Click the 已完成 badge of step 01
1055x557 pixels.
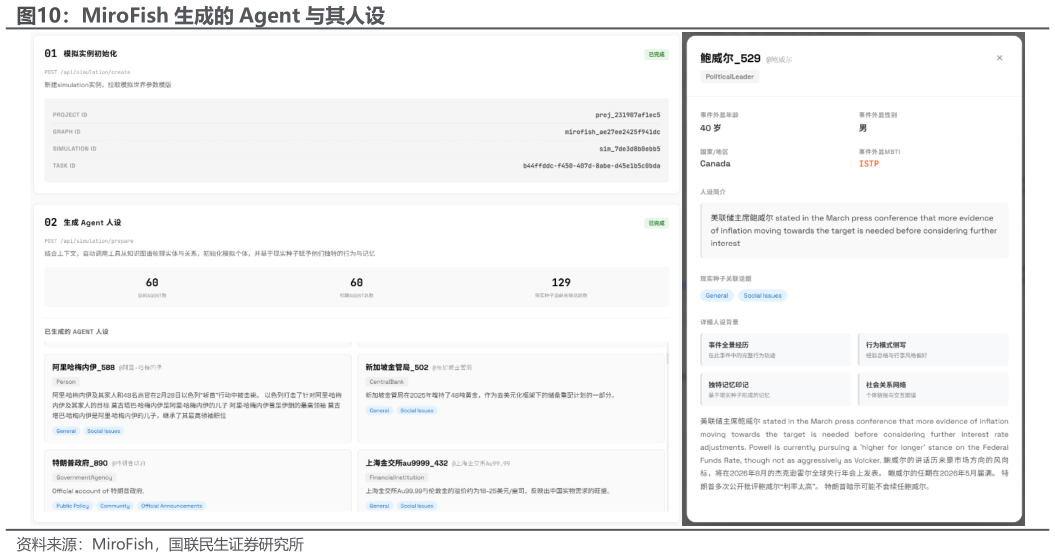656,54
